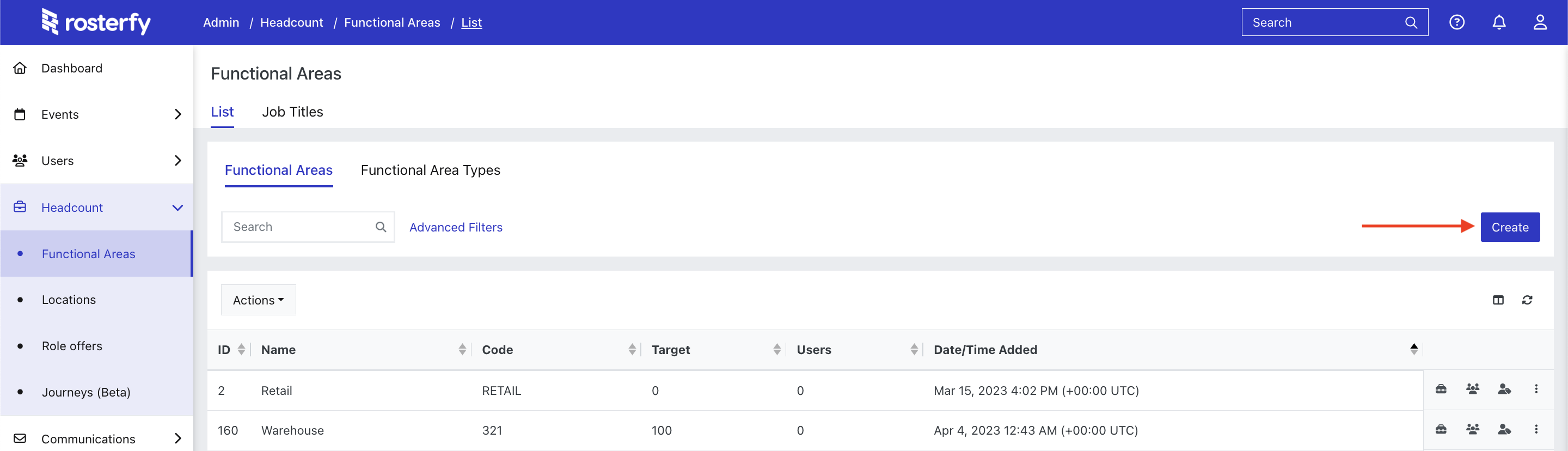Click the Target value 100

pos(661,430)
